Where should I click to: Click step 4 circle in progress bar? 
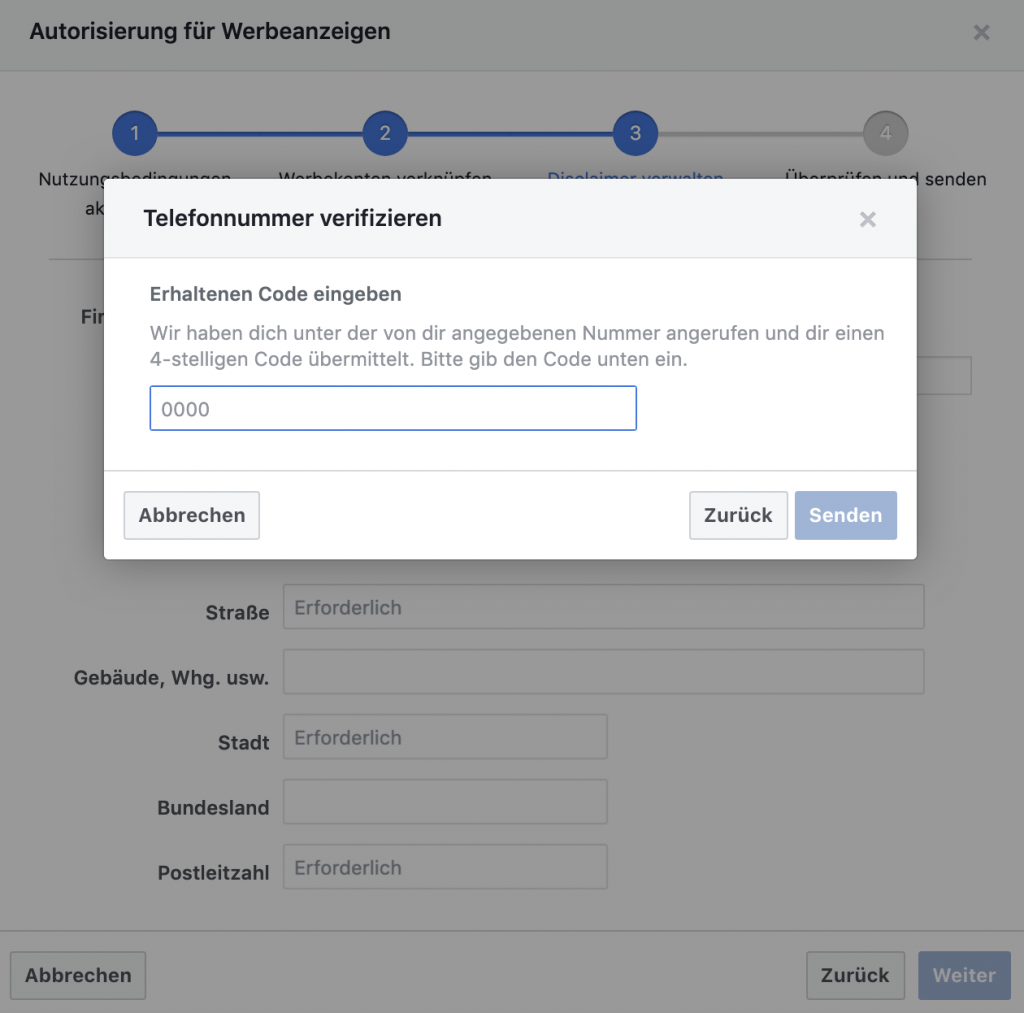[x=885, y=133]
